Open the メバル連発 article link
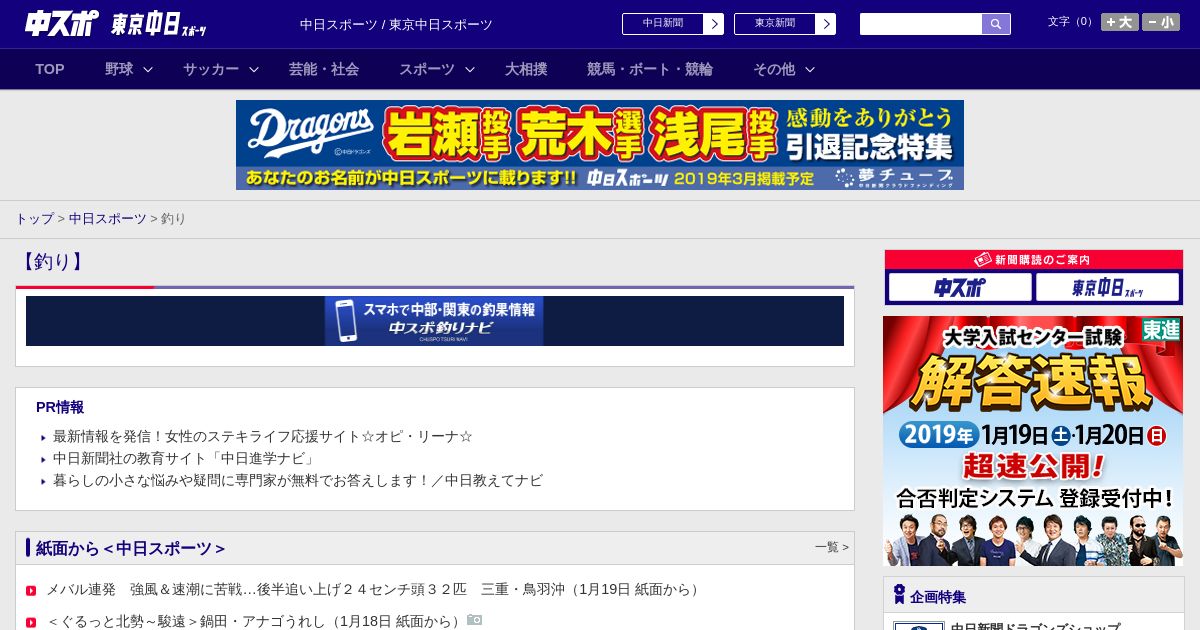The height and width of the screenshot is (630, 1200). [374, 589]
